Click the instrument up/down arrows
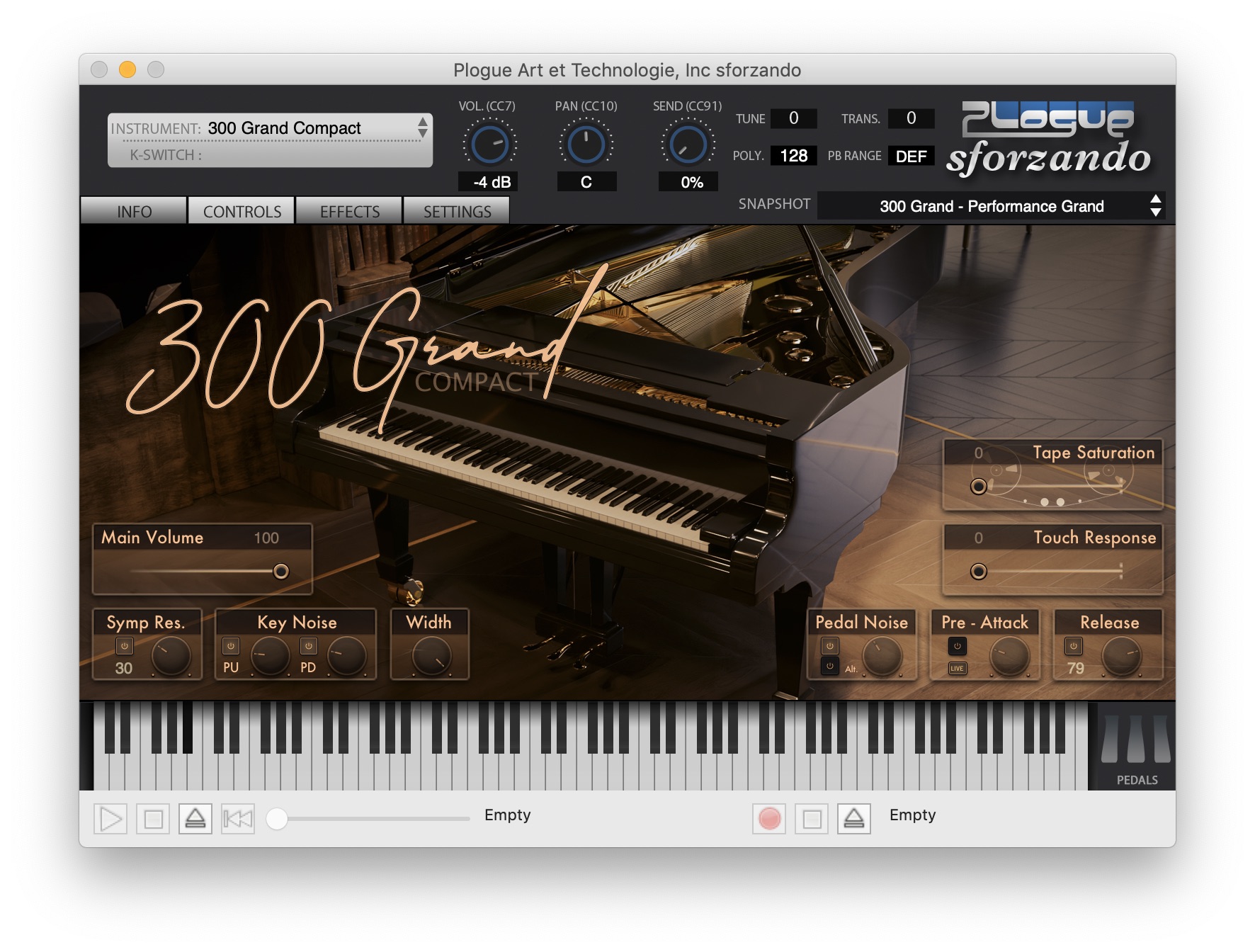The width and height of the screenshot is (1255, 952). 422,127
